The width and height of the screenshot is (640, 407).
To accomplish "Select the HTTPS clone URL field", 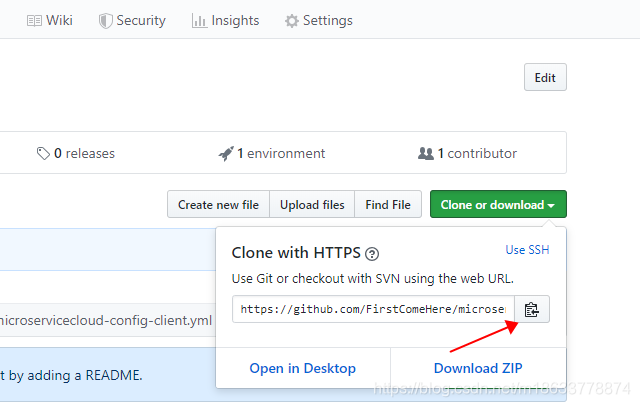I will pos(373,309).
